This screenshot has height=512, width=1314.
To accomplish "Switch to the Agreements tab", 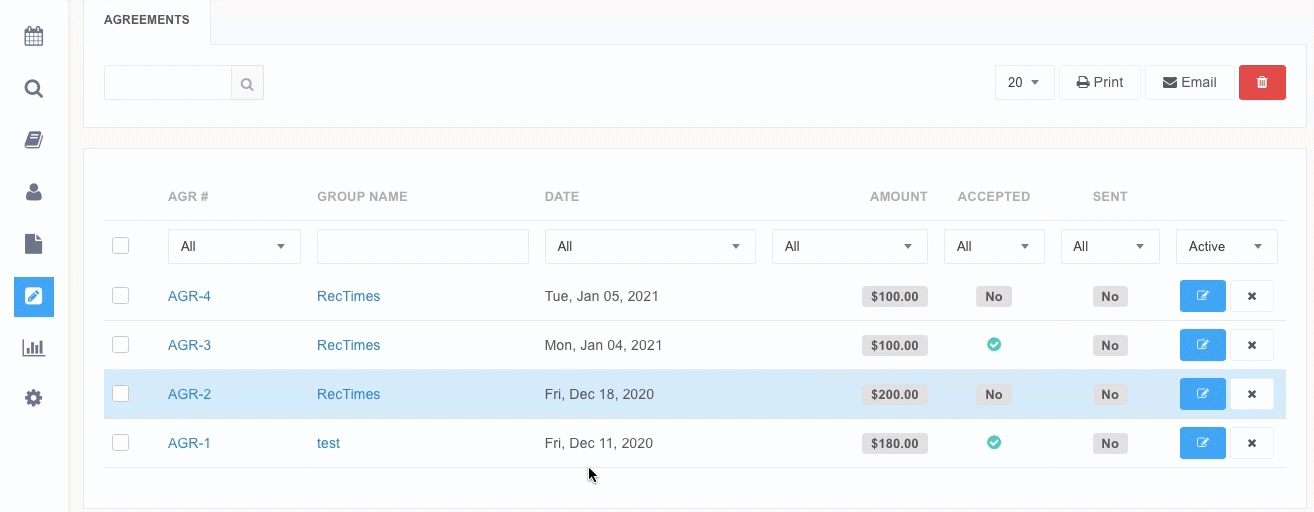I will coord(147,20).
